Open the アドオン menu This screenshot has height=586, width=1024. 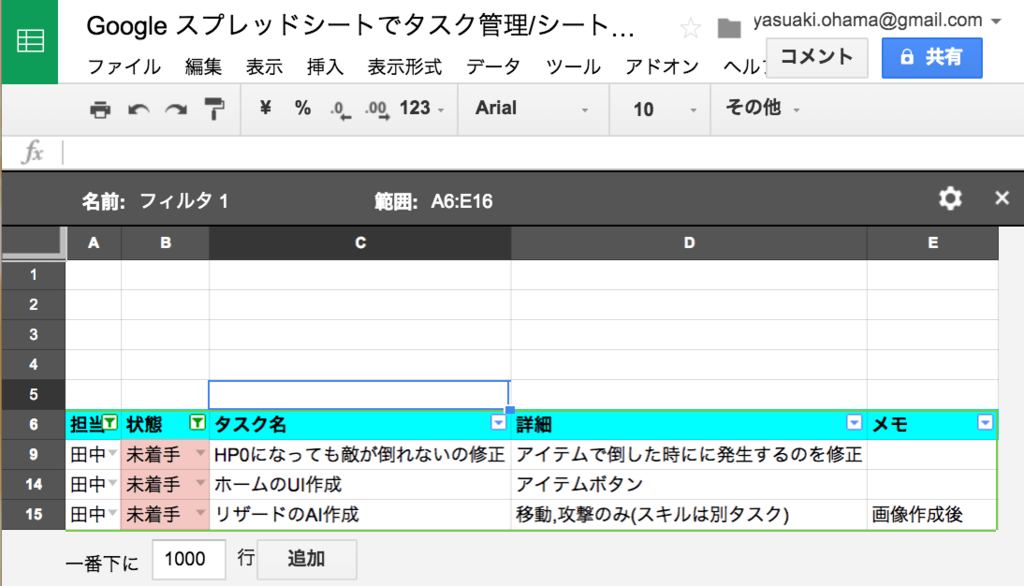coord(662,67)
